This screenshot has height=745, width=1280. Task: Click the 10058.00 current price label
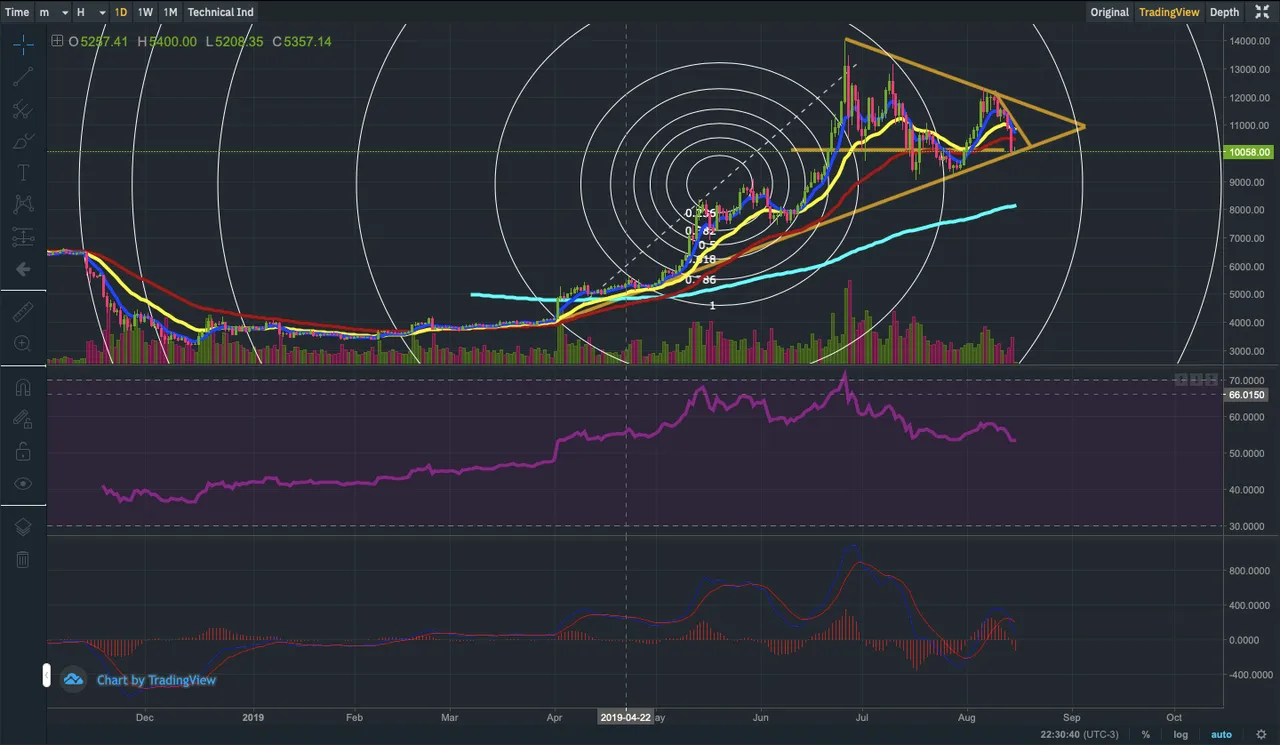coord(1250,152)
